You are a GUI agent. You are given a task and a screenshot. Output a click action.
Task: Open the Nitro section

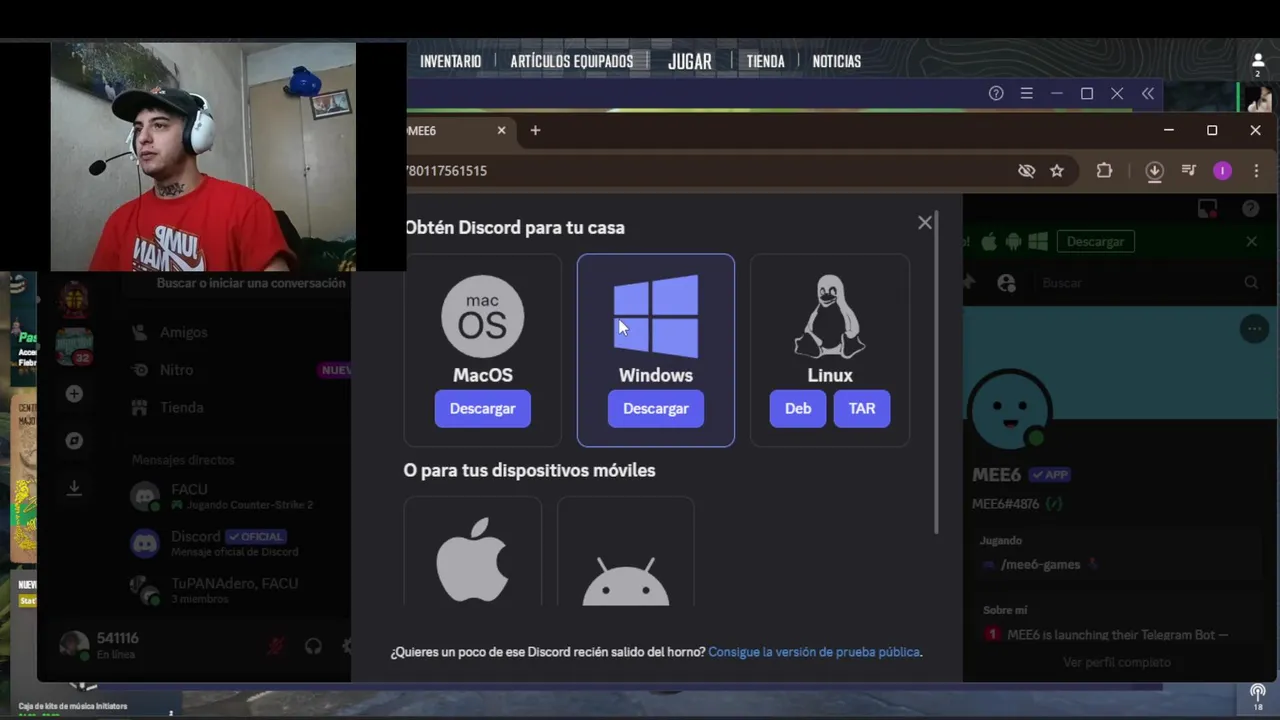tap(176, 370)
